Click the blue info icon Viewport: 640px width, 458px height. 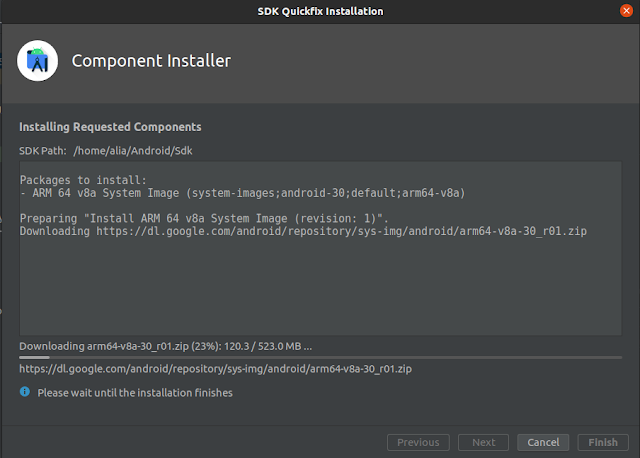click(x=25, y=392)
